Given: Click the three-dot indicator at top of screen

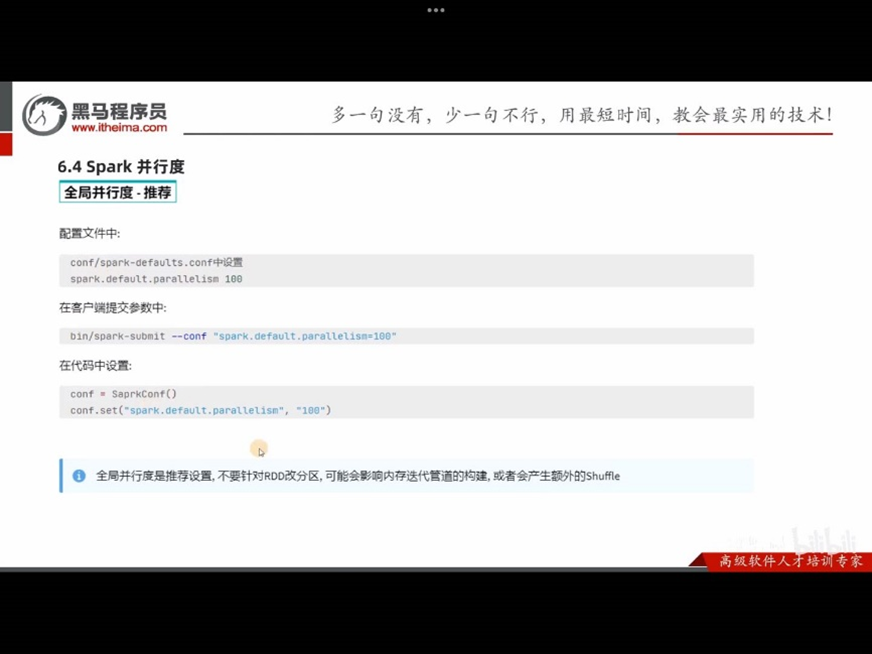Looking at the screenshot, I should click(x=436, y=10).
